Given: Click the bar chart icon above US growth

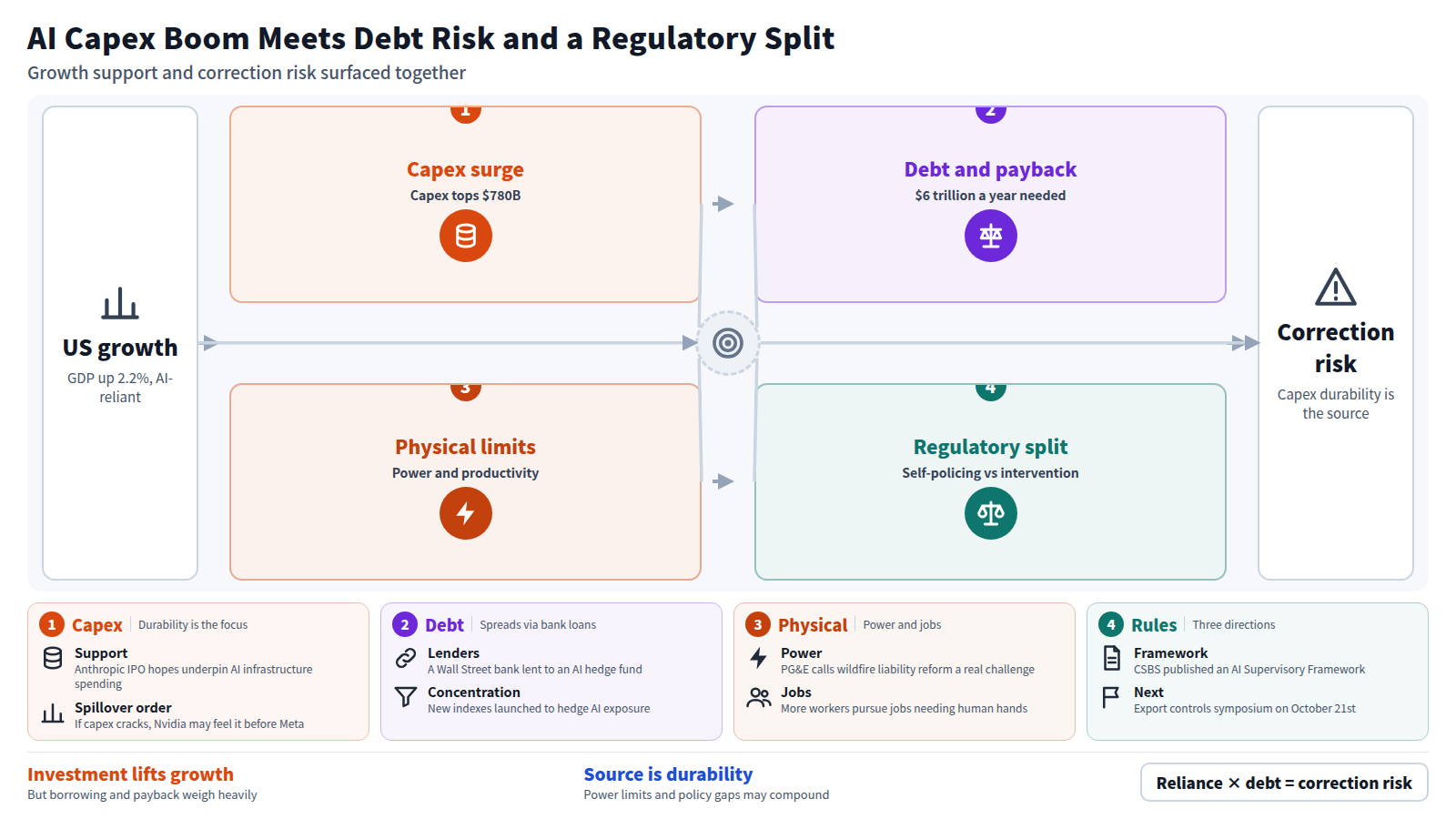Looking at the screenshot, I should click(x=120, y=304).
